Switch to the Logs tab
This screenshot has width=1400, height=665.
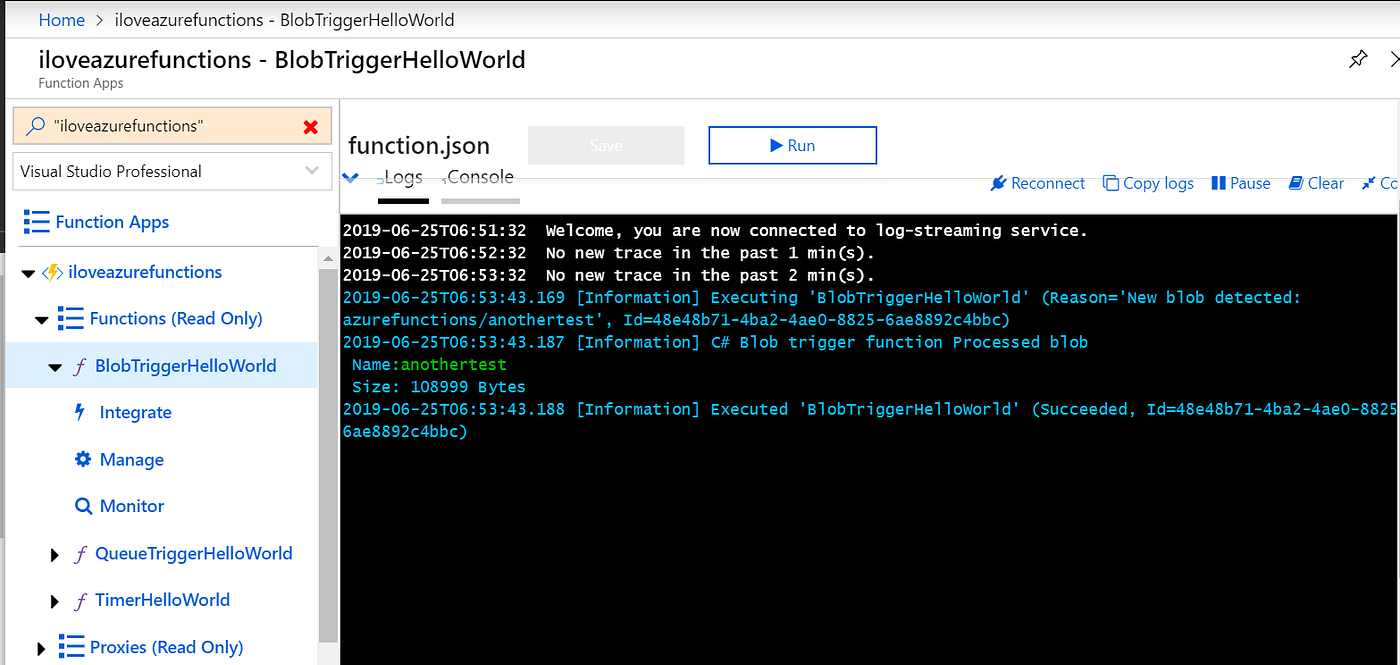403,178
